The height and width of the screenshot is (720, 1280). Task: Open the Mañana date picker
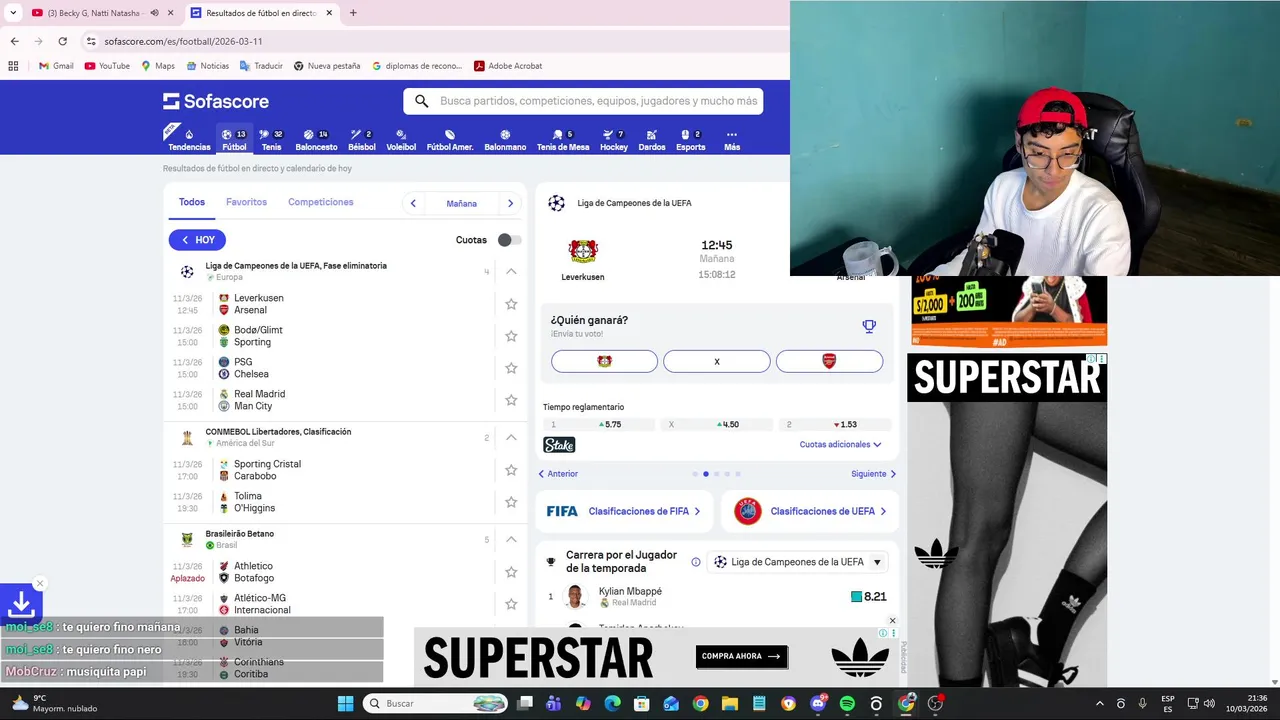(461, 203)
